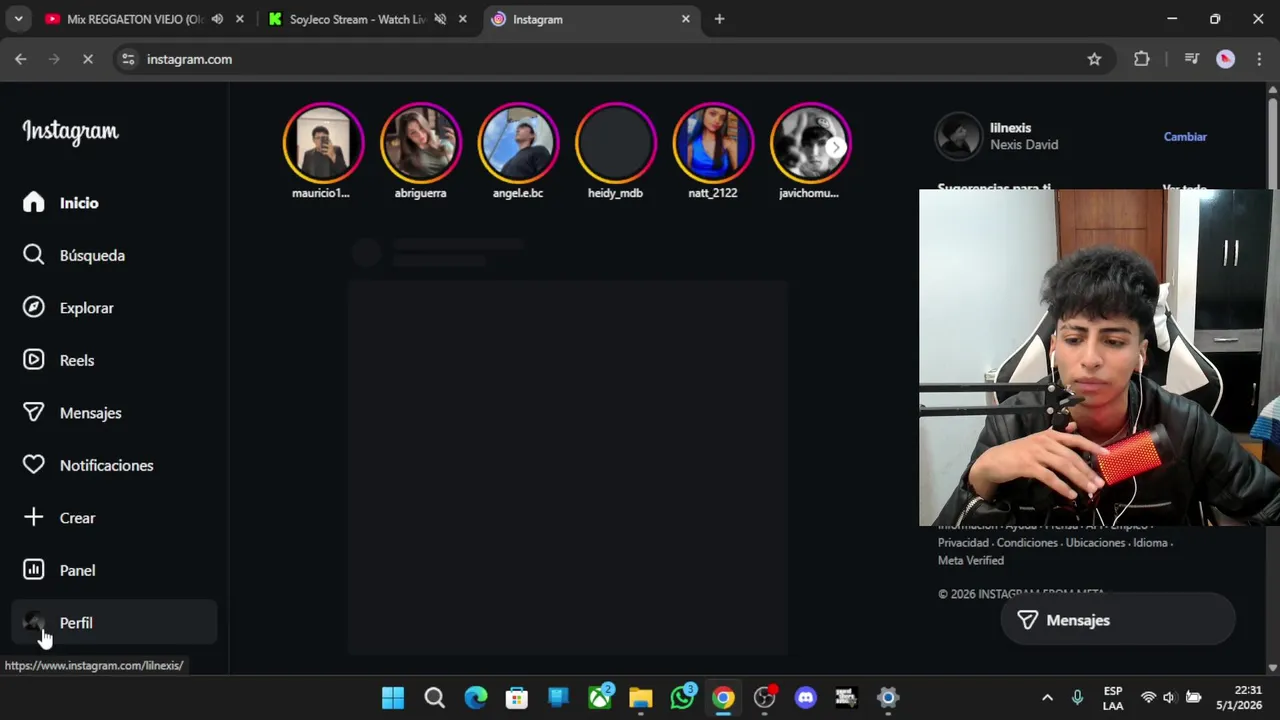View angel.e.bc's story
Image resolution: width=1280 pixels, height=720 pixels.
[518, 144]
